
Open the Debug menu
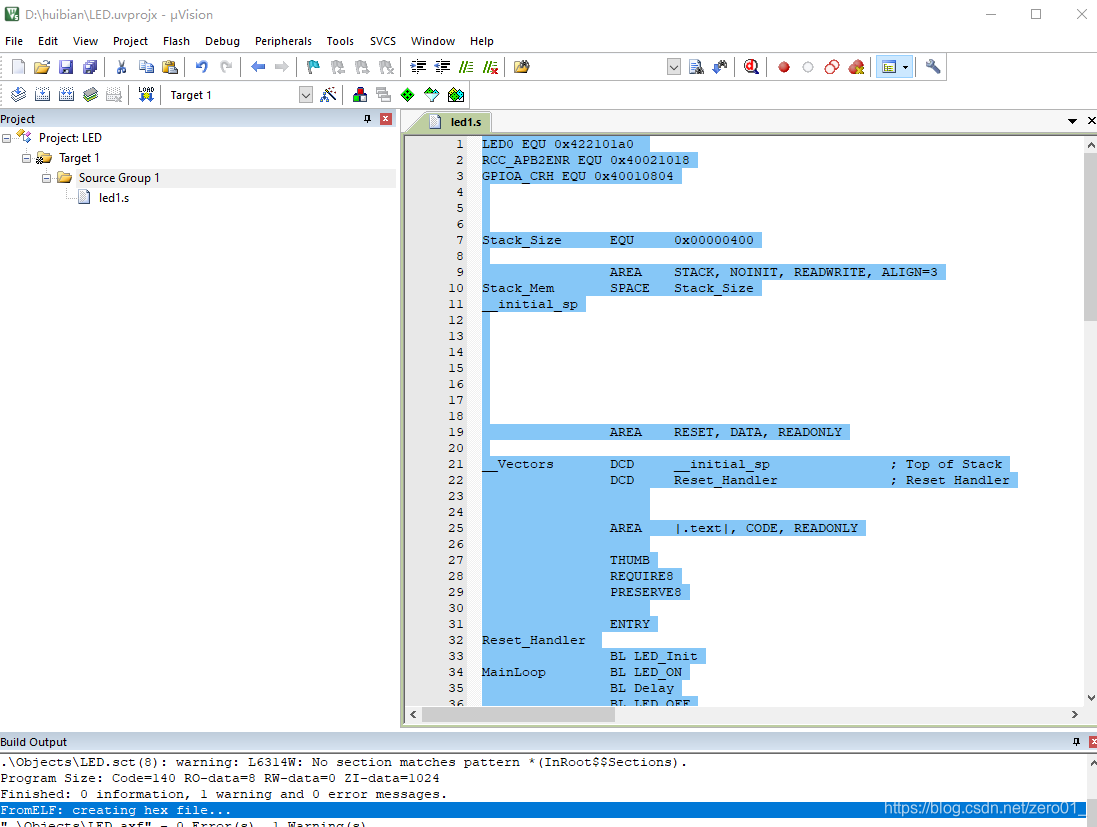(x=222, y=41)
